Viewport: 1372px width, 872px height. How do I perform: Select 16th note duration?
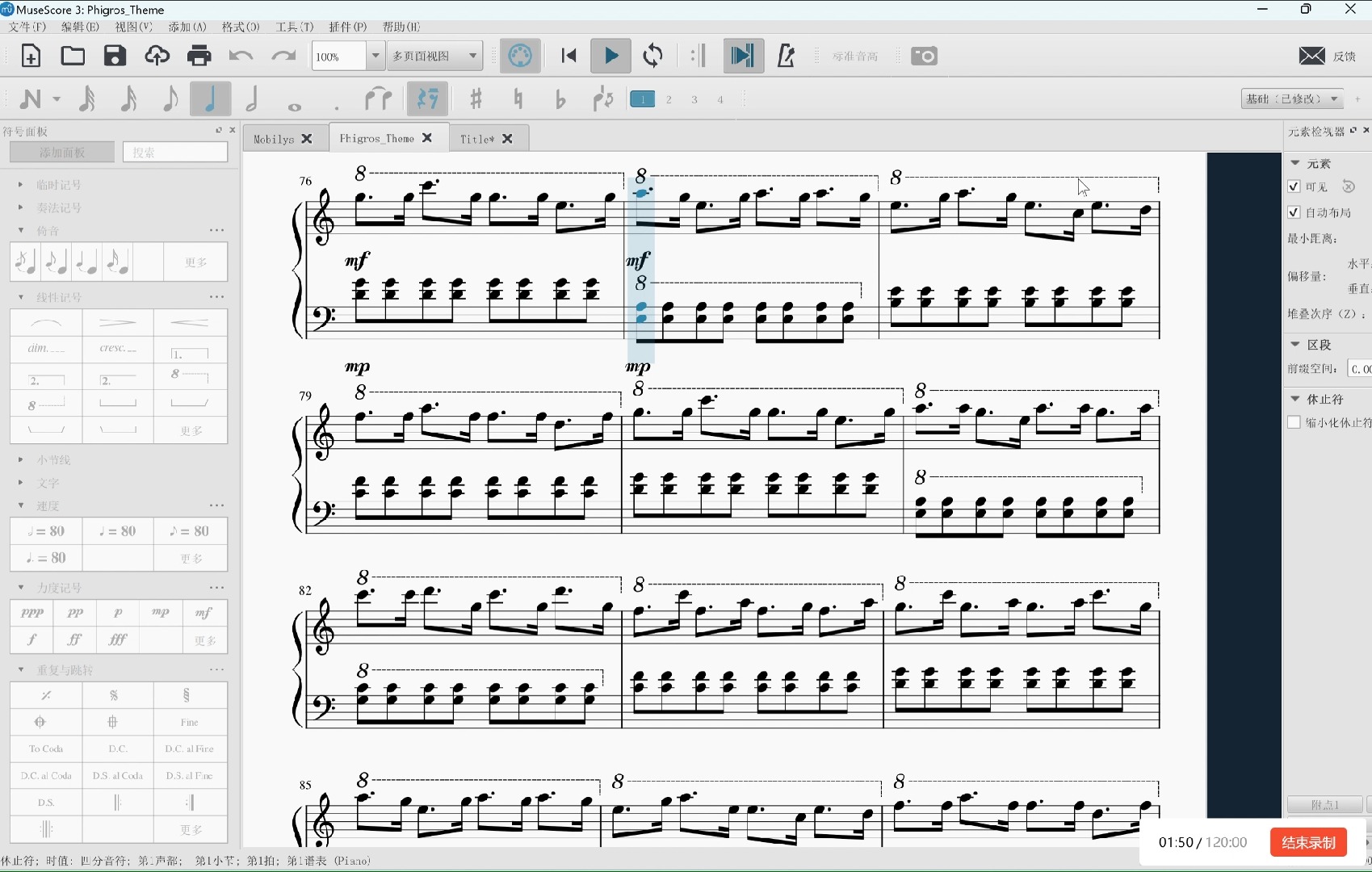click(x=128, y=99)
